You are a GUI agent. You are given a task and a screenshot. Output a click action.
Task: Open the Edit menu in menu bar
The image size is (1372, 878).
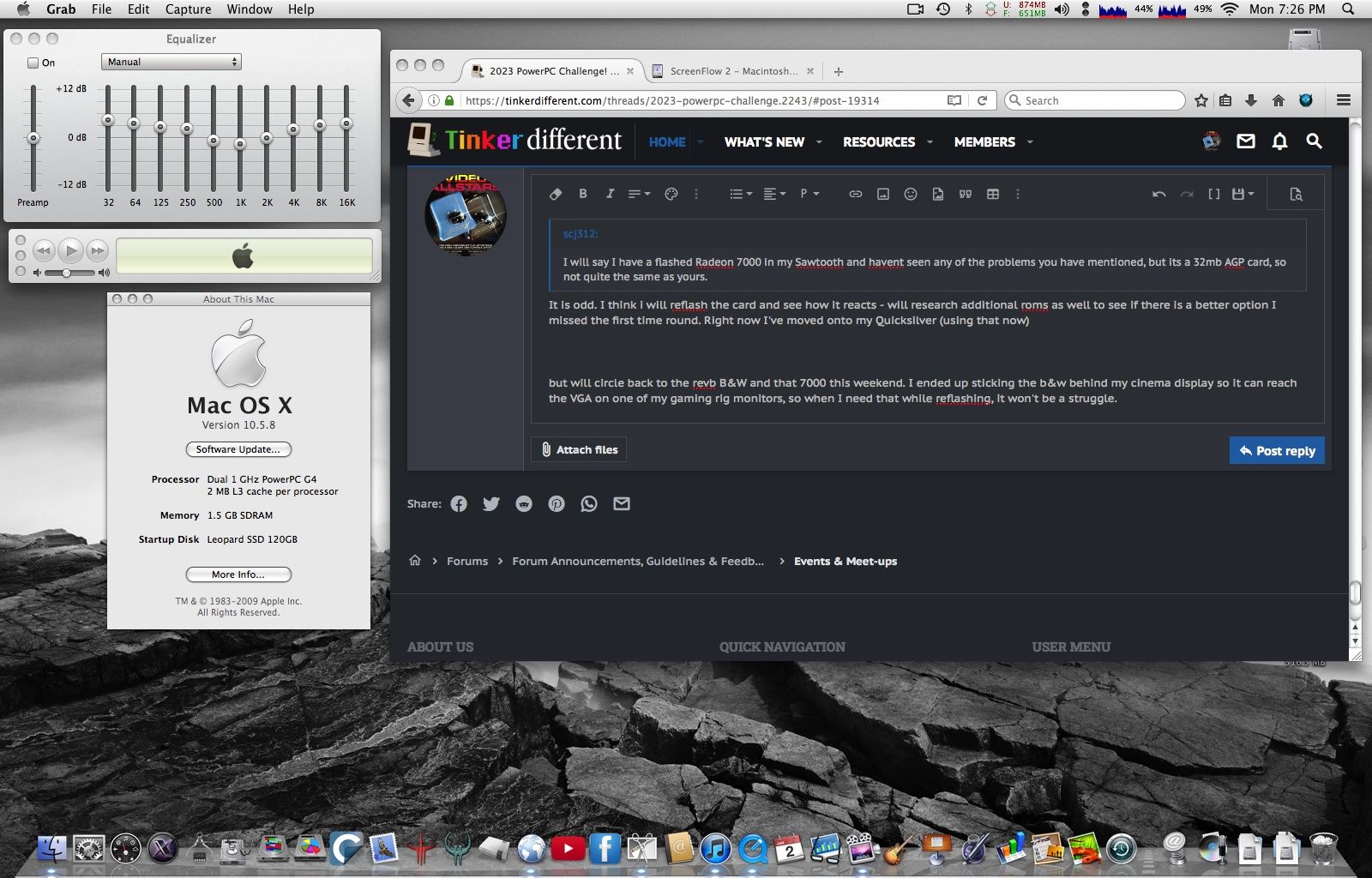coord(138,9)
